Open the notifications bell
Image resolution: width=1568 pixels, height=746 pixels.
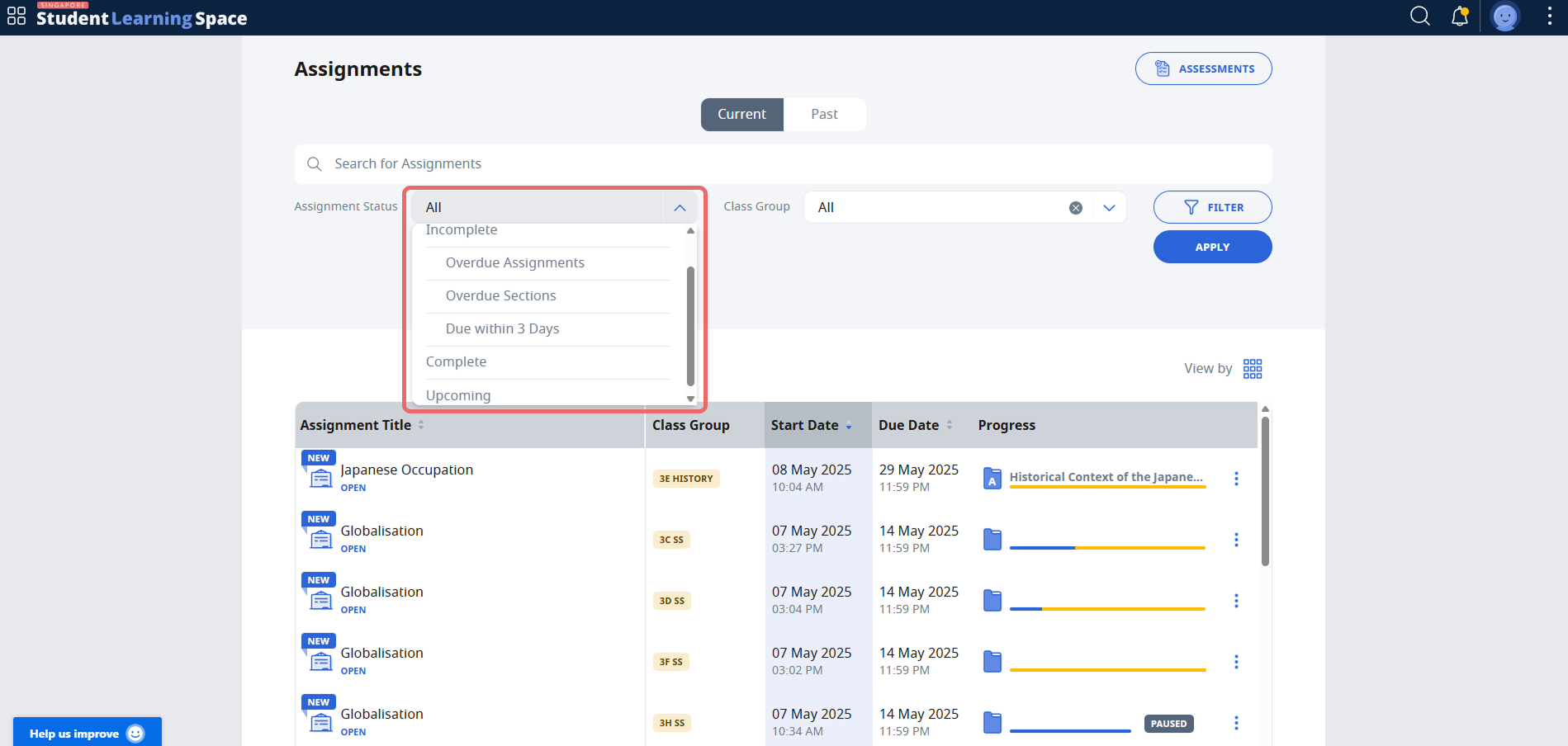[x=1460, y=17]
